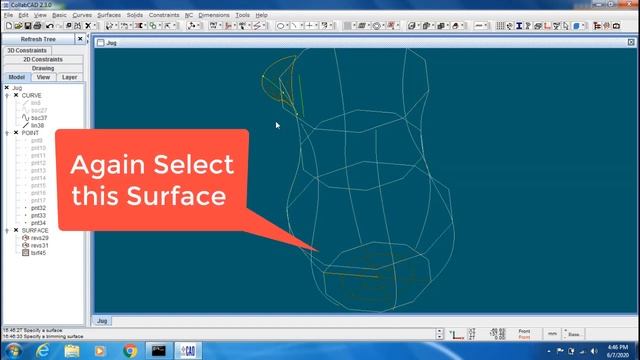
Task: Click the Front view indicator in status bar
Action: [x=524, y=334]
